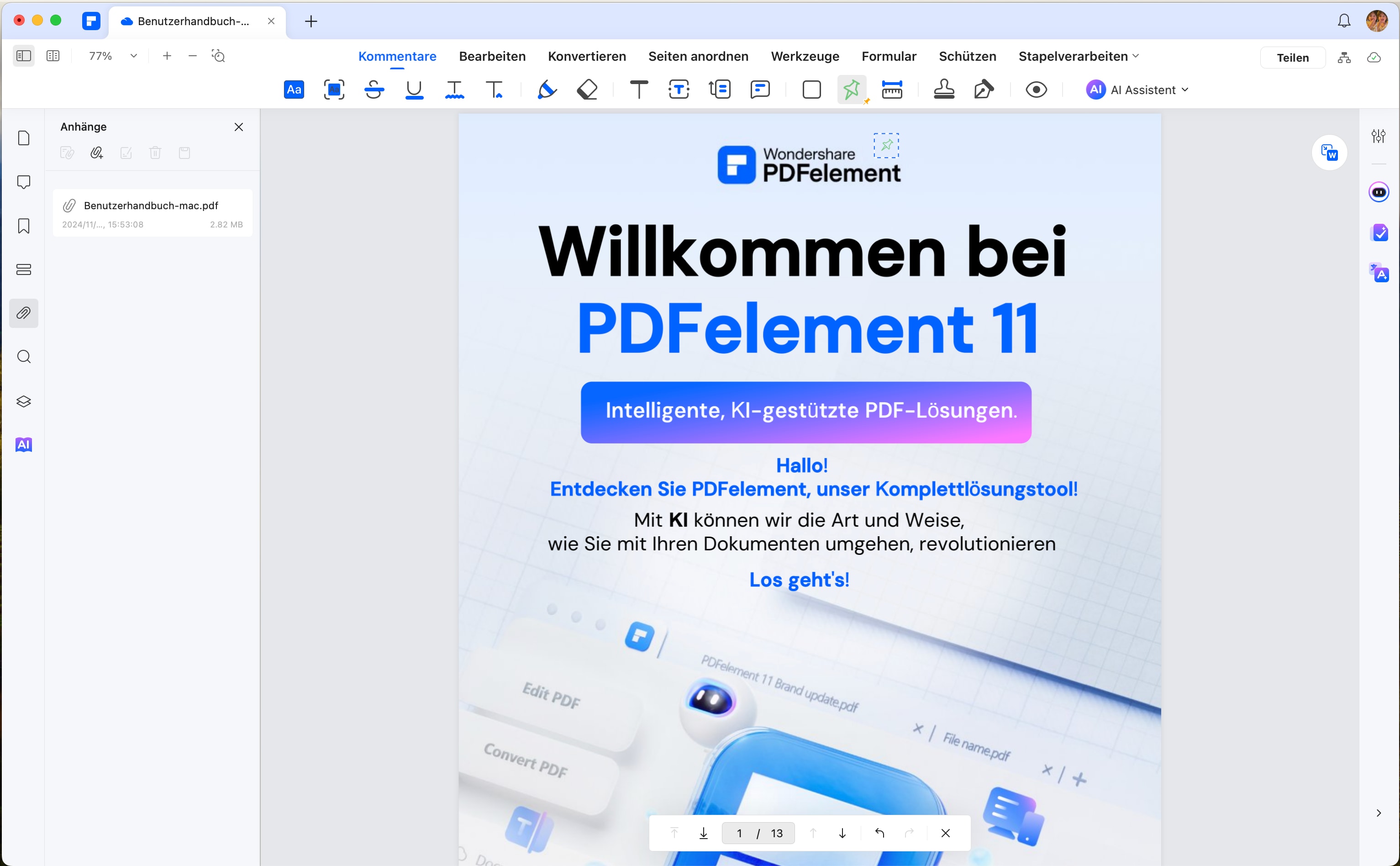The height and width of the screenshot is (866, 1400).
Task: Click the PDF to Word conversion button
Action: click(1329, 153)
